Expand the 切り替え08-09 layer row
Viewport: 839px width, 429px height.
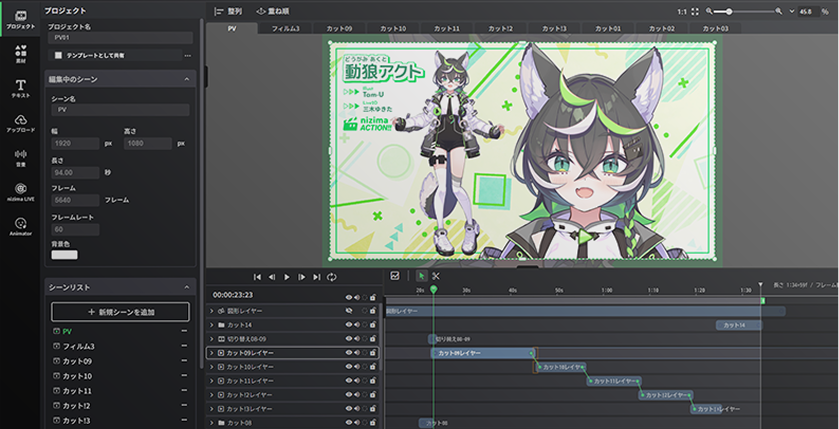(212, 339)
